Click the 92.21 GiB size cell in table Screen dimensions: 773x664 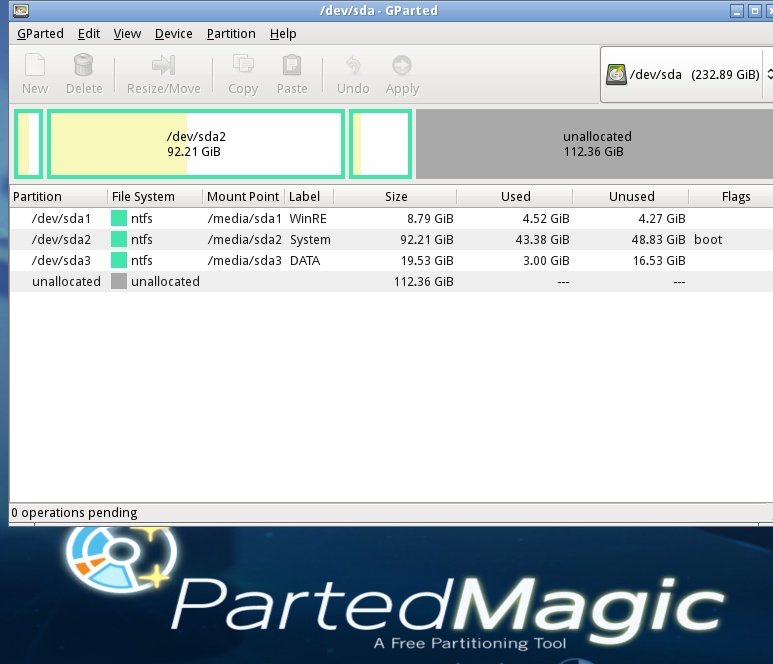(x=427, y=240)
